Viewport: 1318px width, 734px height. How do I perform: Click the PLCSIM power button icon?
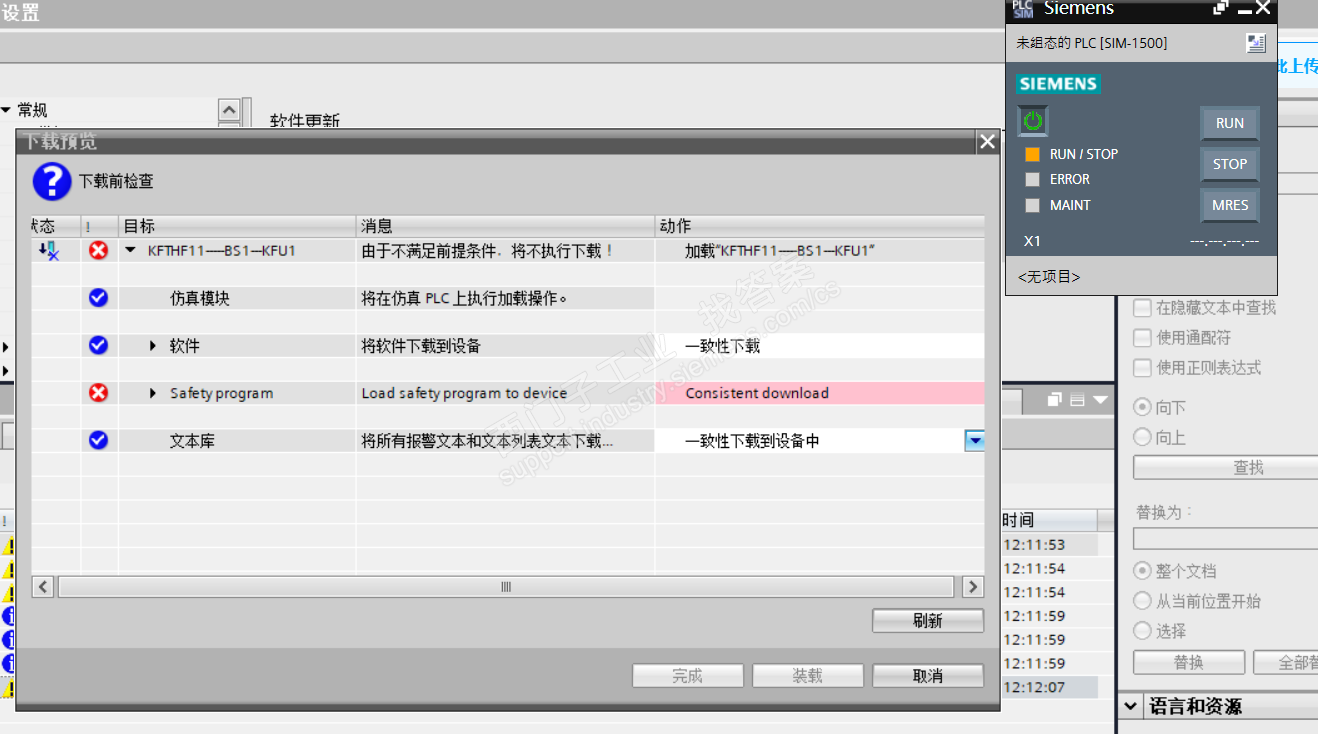click(1033, 122)
